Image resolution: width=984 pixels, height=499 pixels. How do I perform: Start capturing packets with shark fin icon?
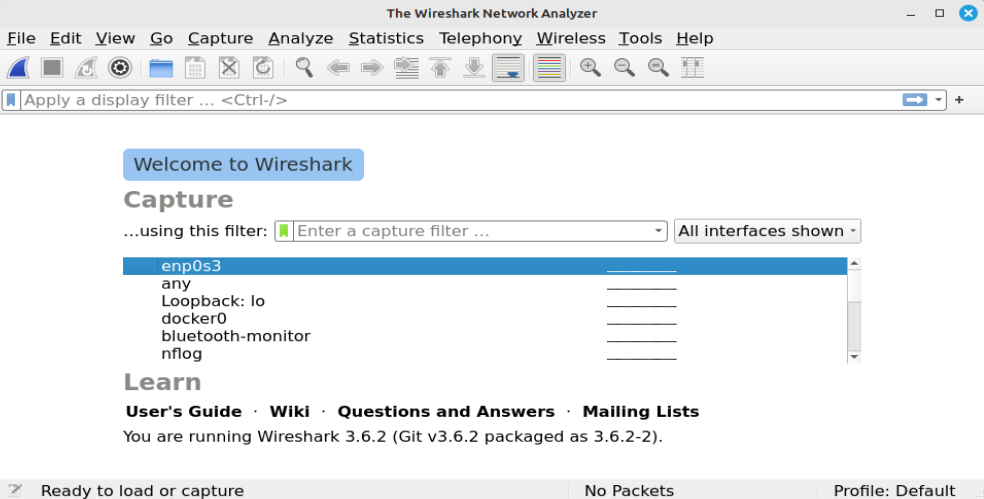[x=19, y=68]
